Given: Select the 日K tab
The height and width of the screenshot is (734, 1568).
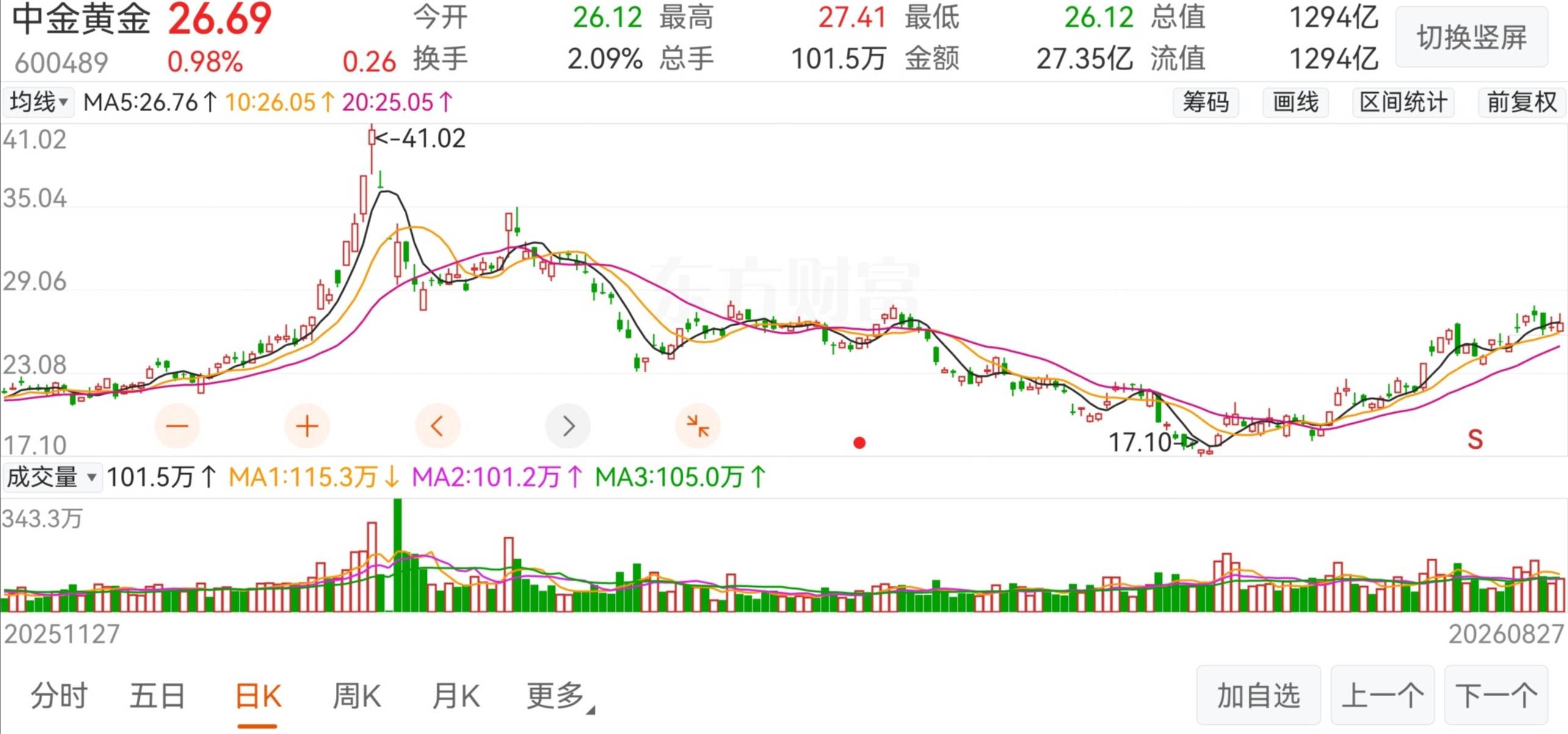Looking at the screenshot, I should pos(258,696).
